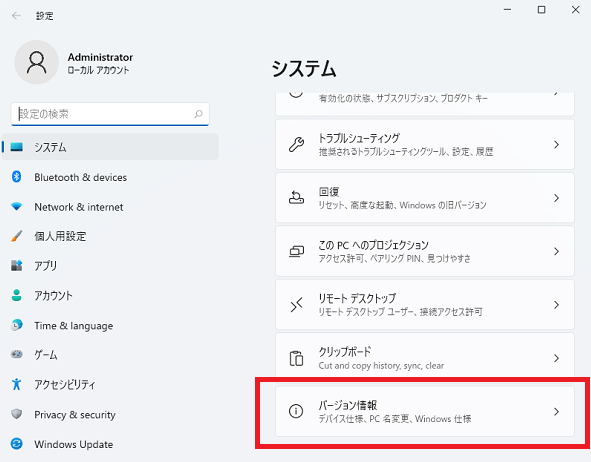Viewport: 591px width, 462px height.
Task: Click the リモート デスクトップ arrows icon
Action: tap(296, 304)
